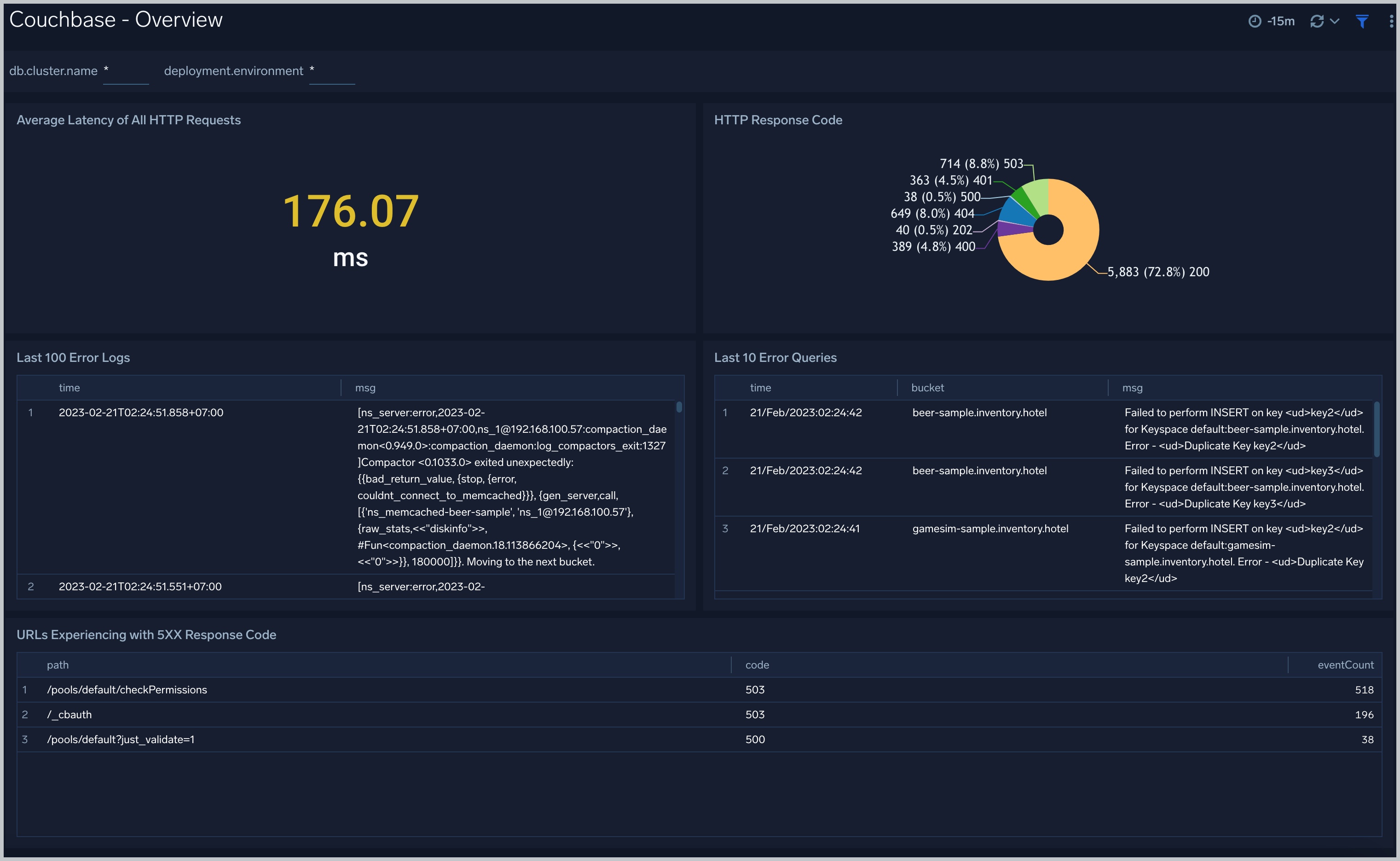Image resolution: width=1400 pixels, height=861 pixels.
Task: Expand the refresh interval dropdown chevron
Action: click(x=1335, y=21)
